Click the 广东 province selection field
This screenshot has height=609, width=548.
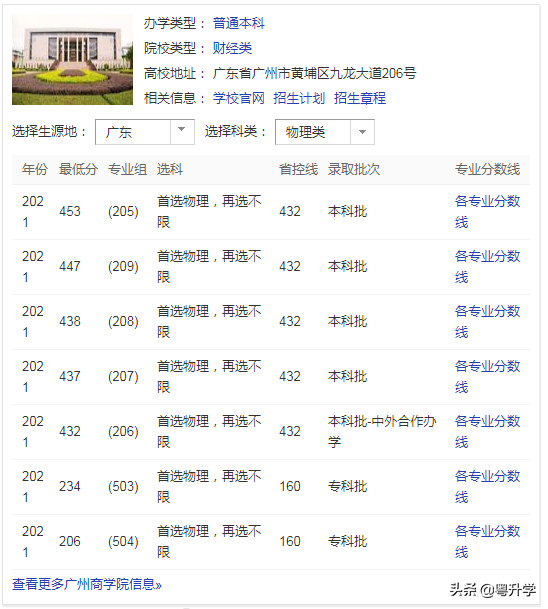[144, 132]
